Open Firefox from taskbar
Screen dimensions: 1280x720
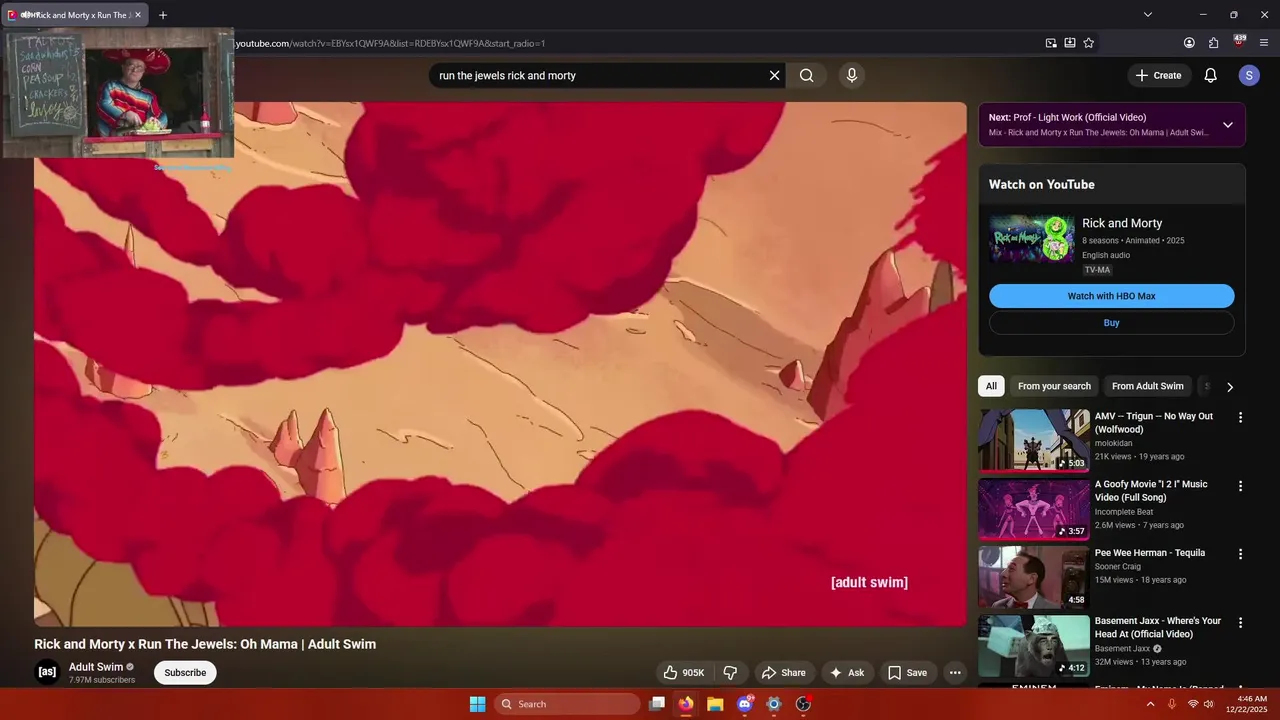(686, 704)
